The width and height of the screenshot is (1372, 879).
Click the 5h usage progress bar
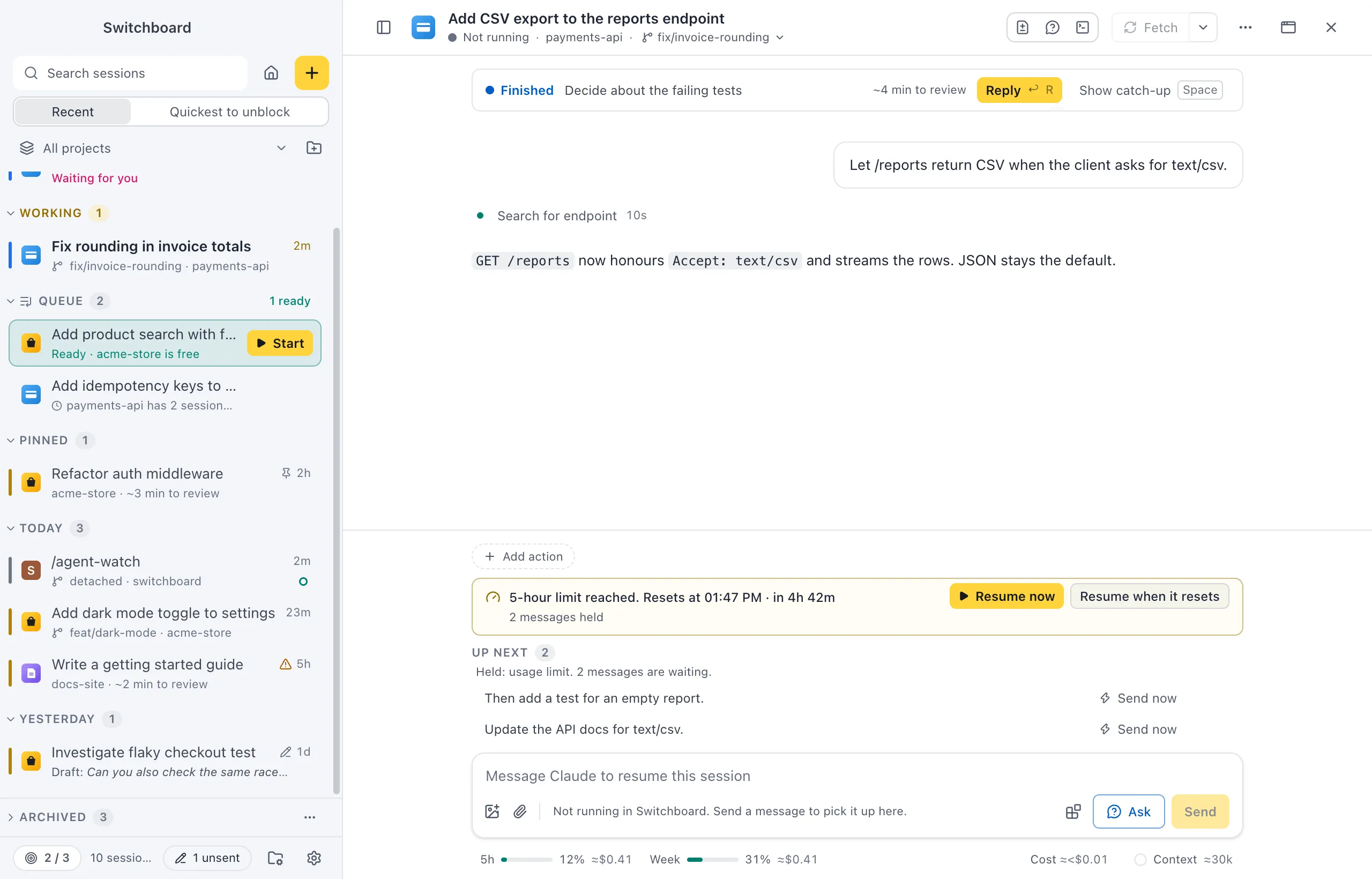[527, 860]
